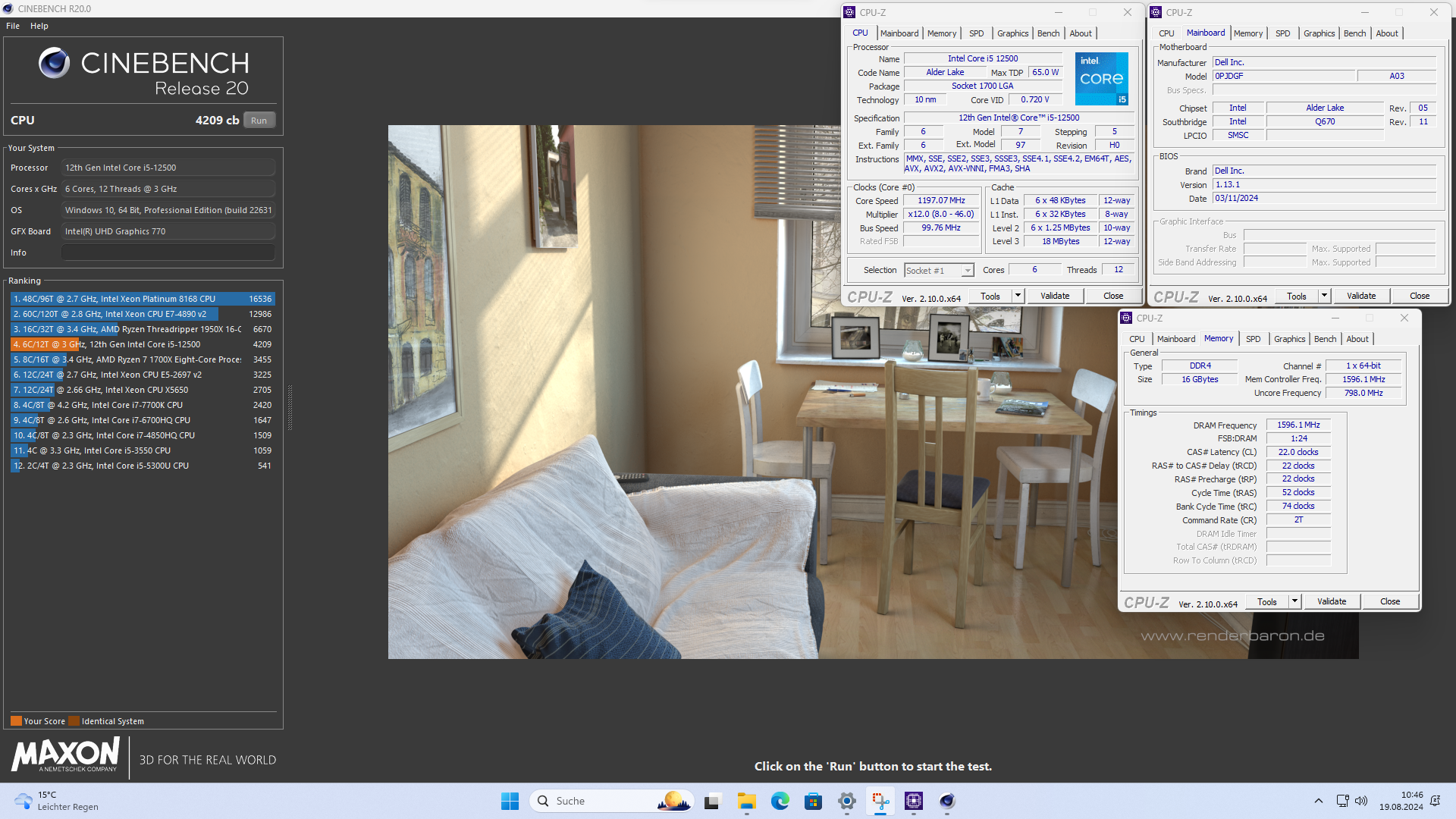Click Tools button in Memory CPU-Z window
The height and width of the screenshot is (819, 1456).
pyautogui.click(x=1267, y=602)
